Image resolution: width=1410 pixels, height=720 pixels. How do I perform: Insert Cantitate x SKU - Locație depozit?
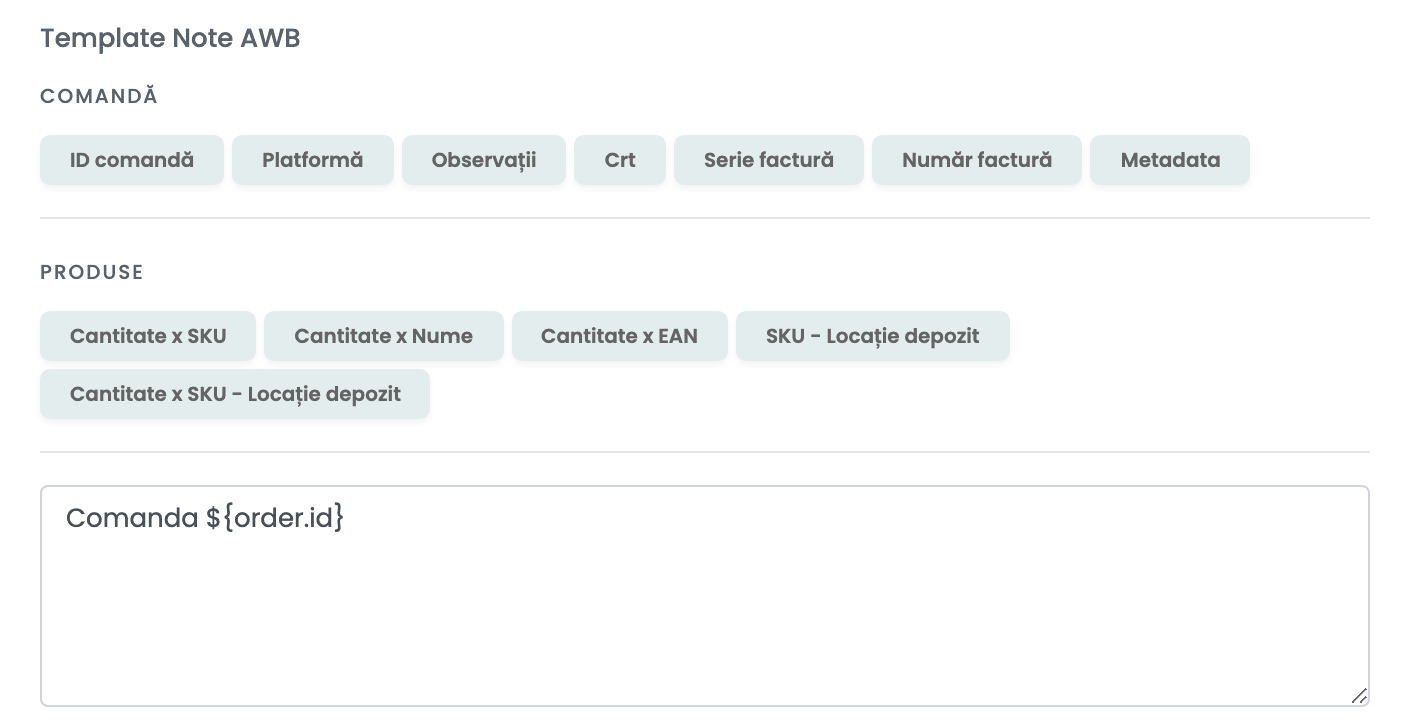235,394
